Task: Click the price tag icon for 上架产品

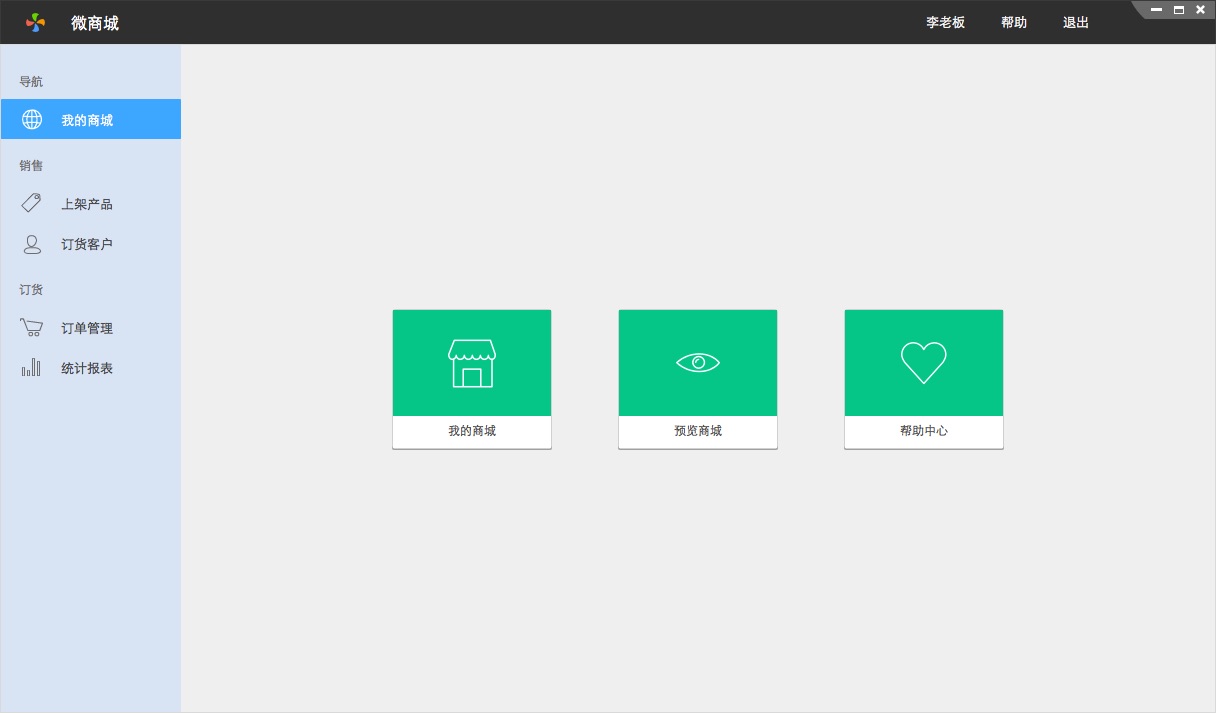Action: [32, 203]
